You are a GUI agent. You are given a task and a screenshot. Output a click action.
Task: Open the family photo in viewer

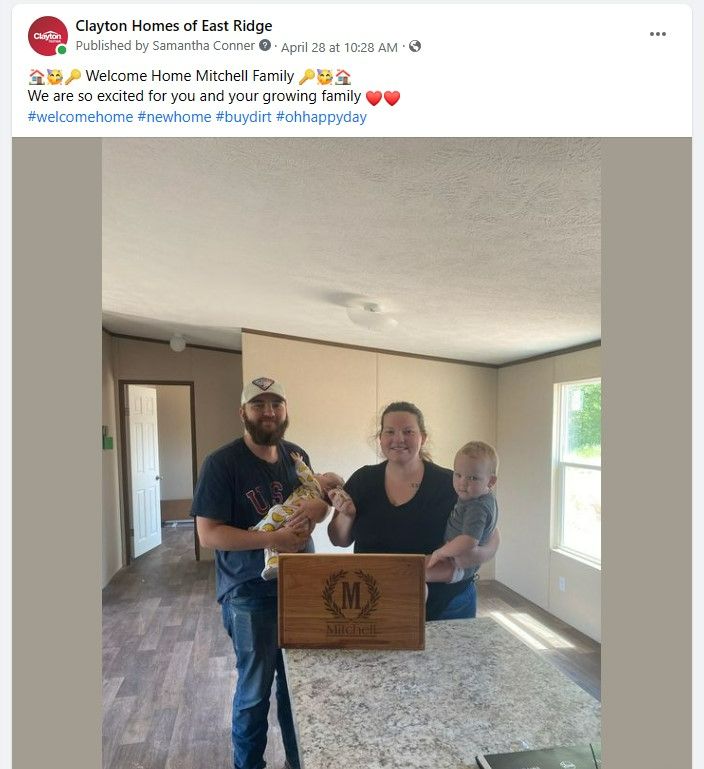(x=351, y=453)
